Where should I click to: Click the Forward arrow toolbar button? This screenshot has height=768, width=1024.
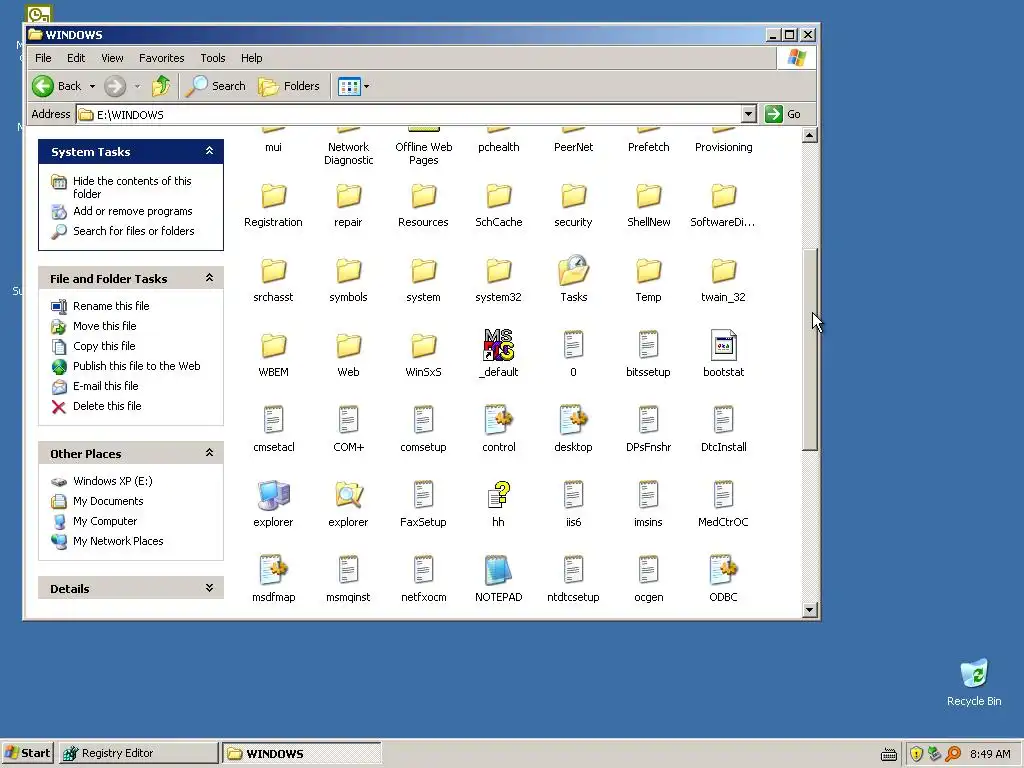[115, 86]
